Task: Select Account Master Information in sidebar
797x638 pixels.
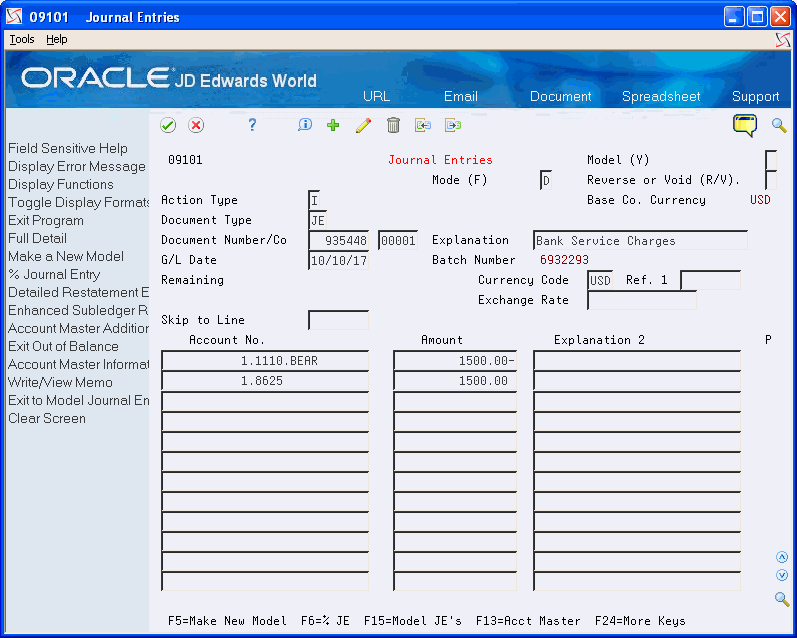Action: 78,364
